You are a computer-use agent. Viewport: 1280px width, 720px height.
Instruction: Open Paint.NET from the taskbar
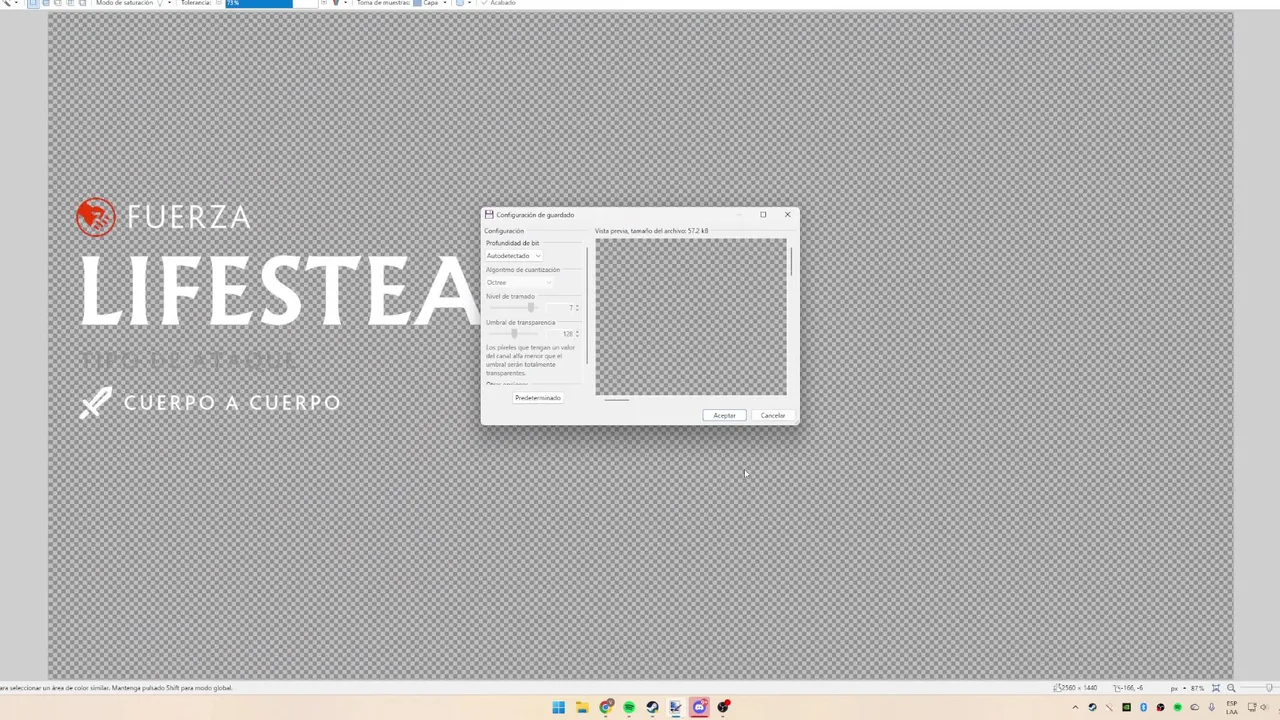point(676,707)
